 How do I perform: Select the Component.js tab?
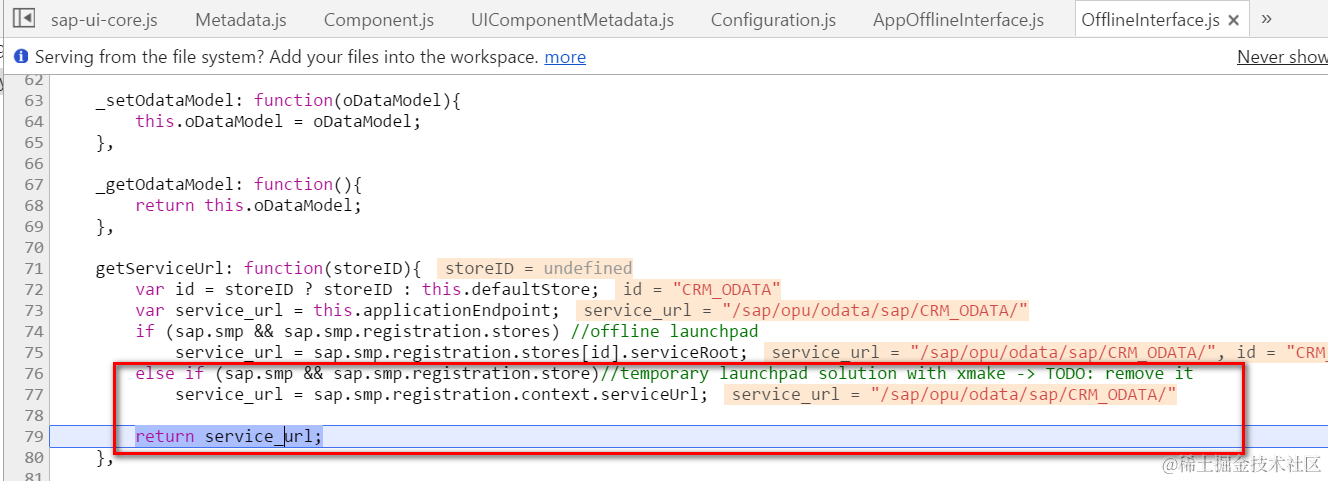(379, 20)
